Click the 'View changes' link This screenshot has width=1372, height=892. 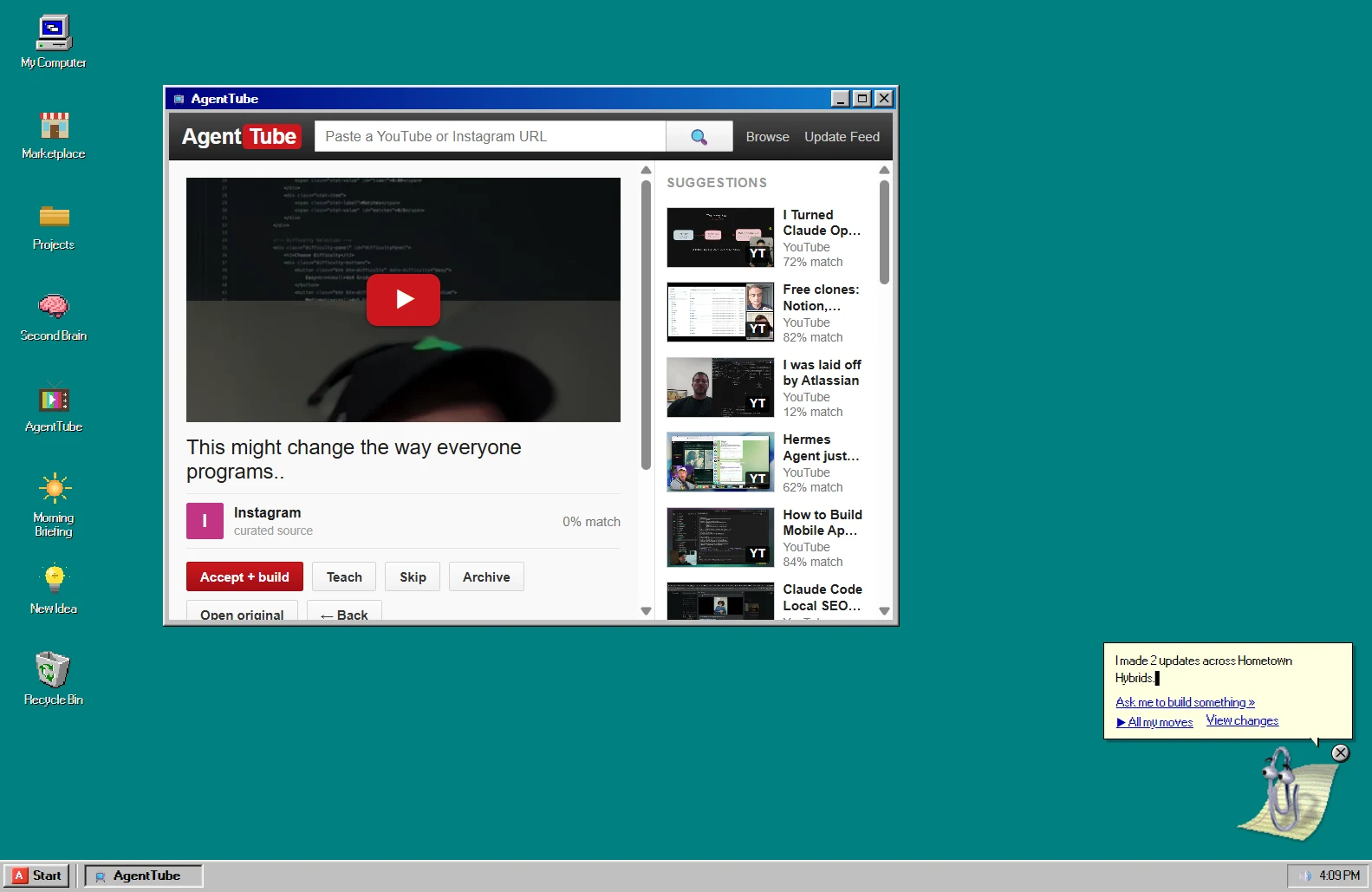tap(1242, 720)
